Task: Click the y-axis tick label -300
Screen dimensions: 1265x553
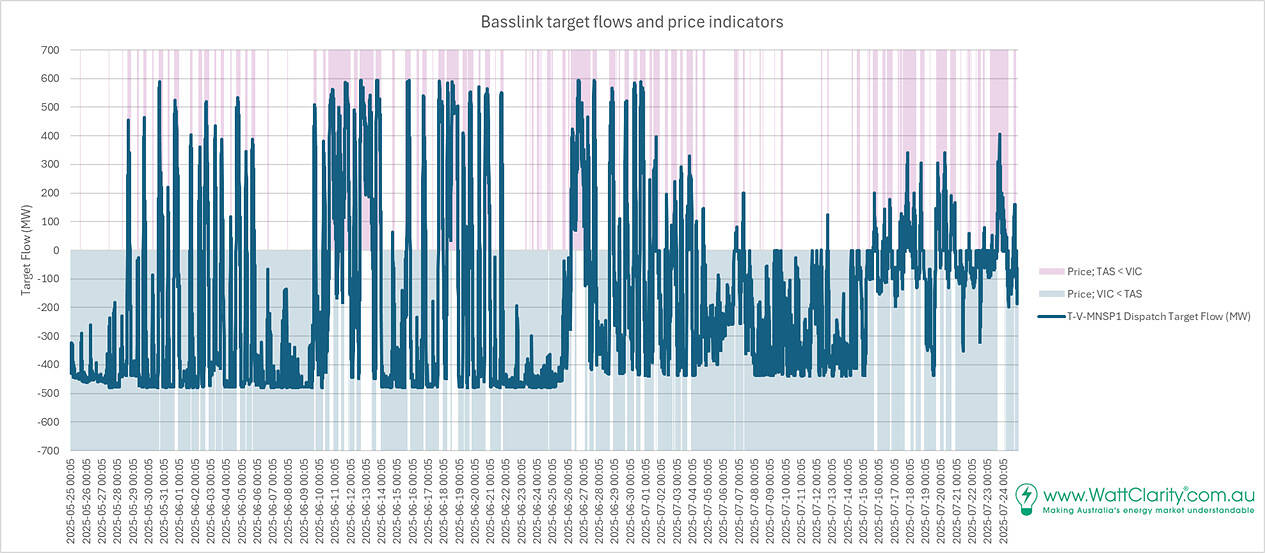Action: point(49,336)
